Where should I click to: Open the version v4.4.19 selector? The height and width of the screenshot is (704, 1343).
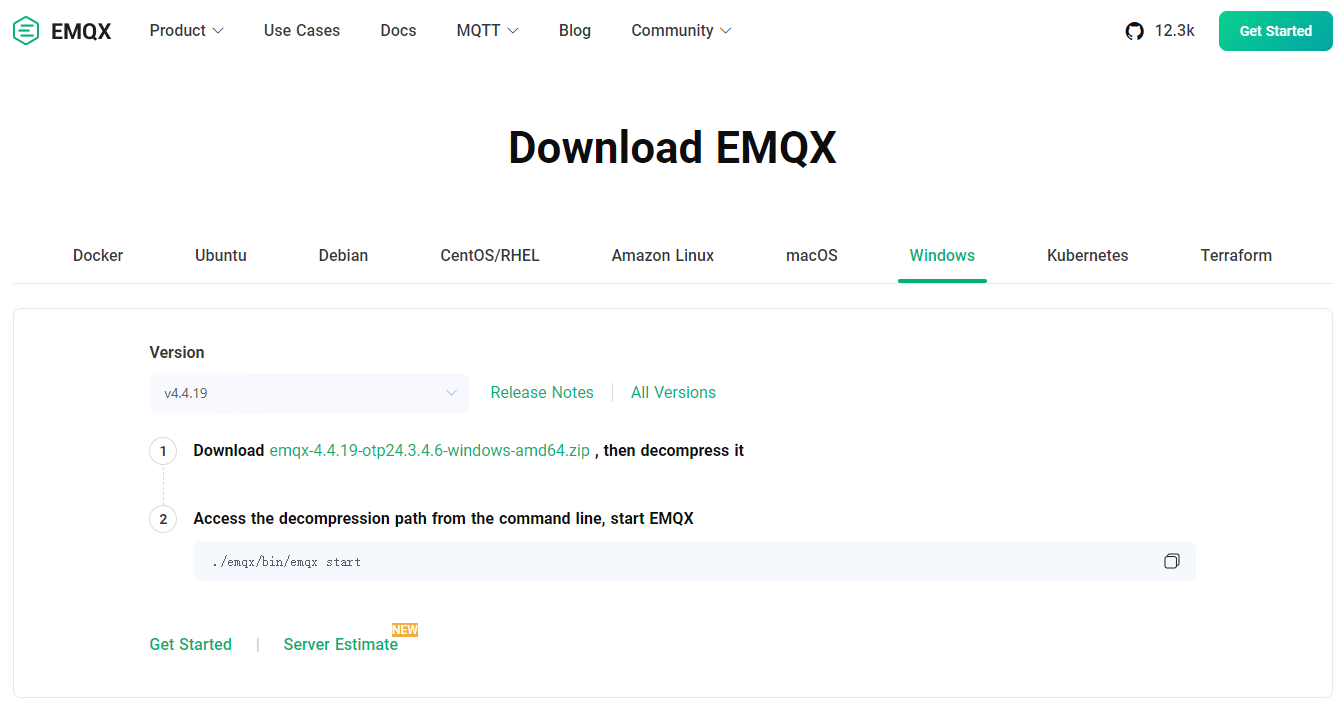(x=309, y=393)
